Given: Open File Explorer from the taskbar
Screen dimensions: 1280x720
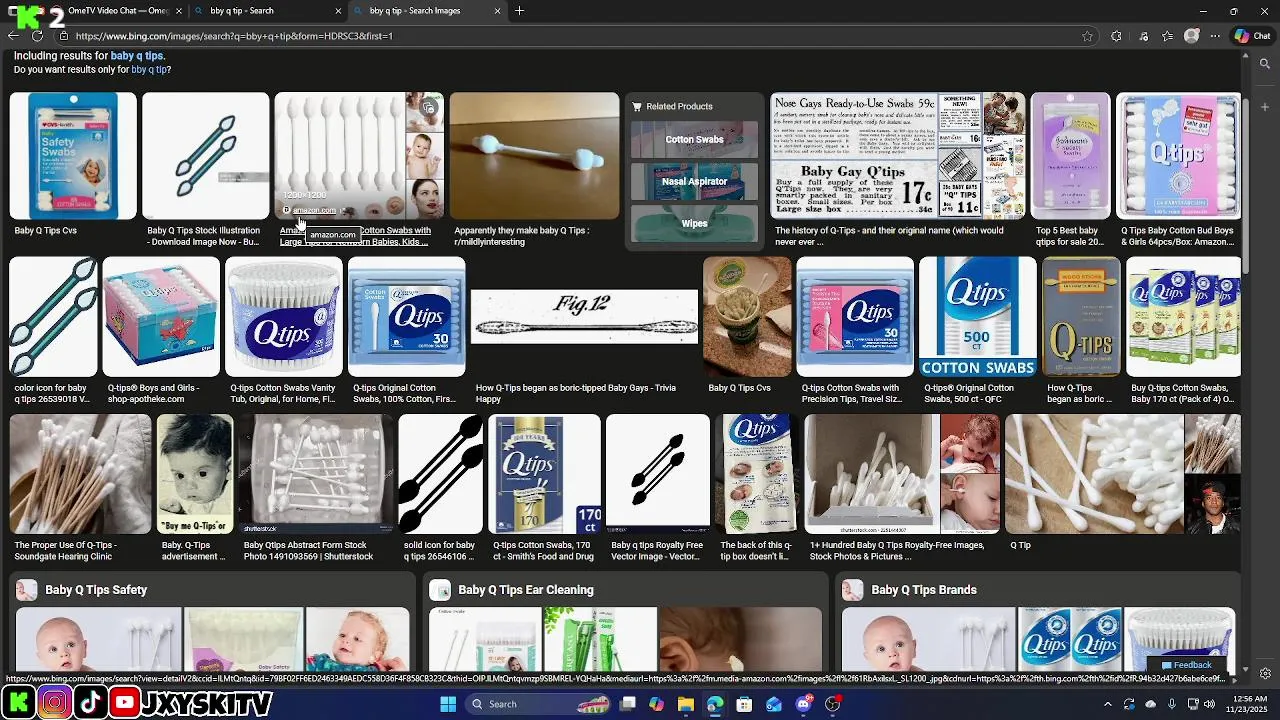Looking at the screenshot, I should [x=685, y=704].
